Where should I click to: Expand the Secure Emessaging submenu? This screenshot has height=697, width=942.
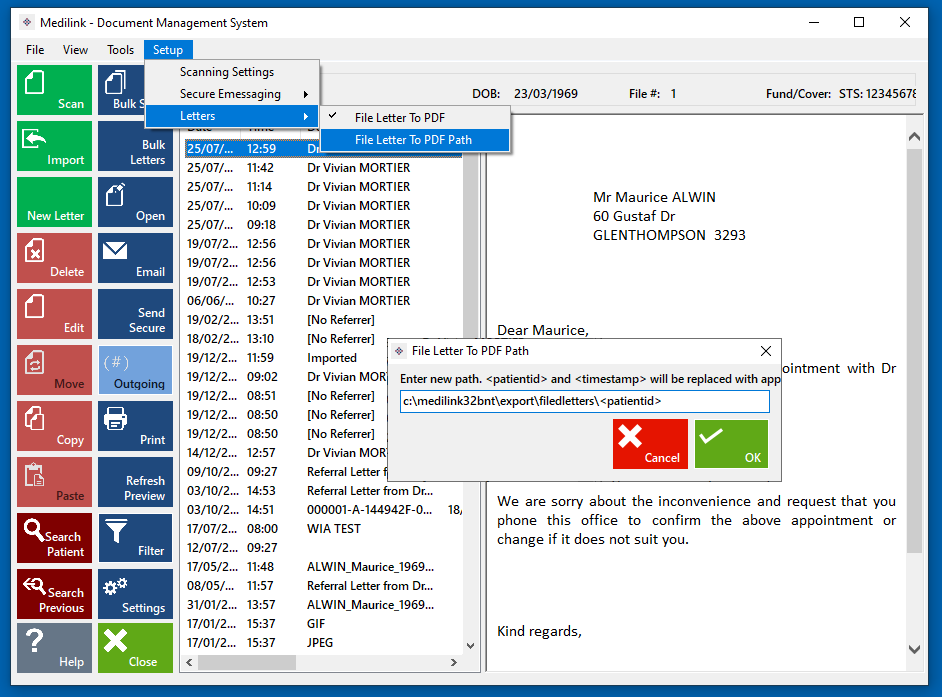(x=232, y=94)
